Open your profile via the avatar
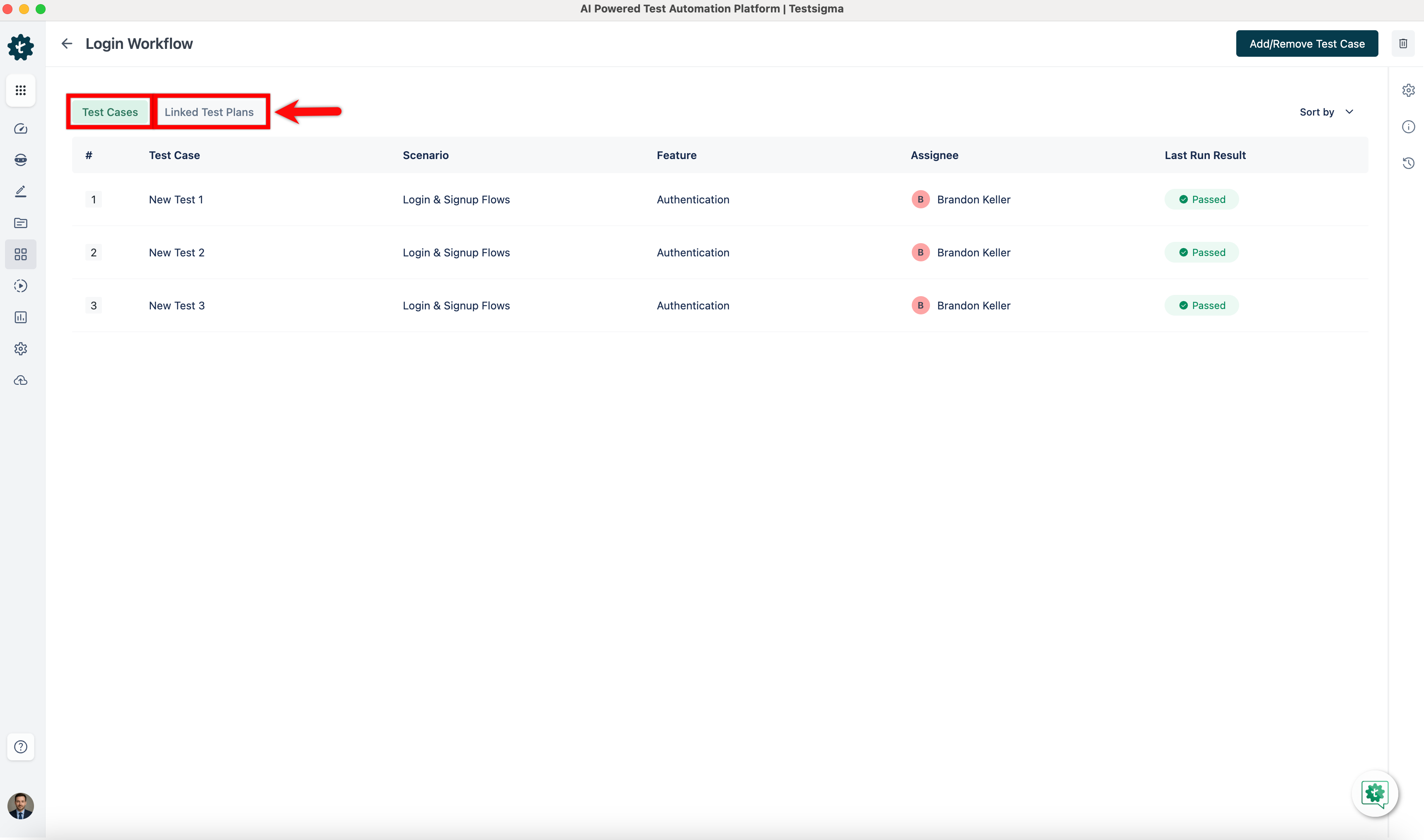Screen dimensions: 1424x840 (20, 806)
